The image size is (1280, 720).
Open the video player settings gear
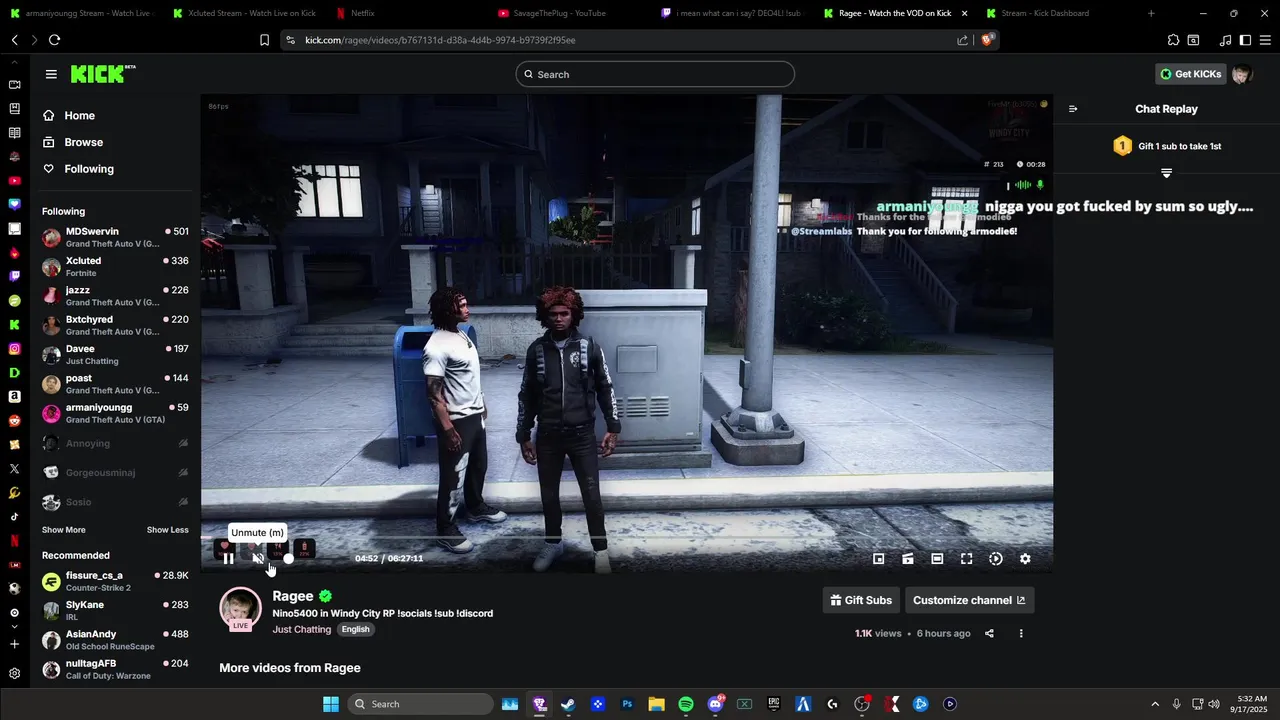click(1025, 559)
